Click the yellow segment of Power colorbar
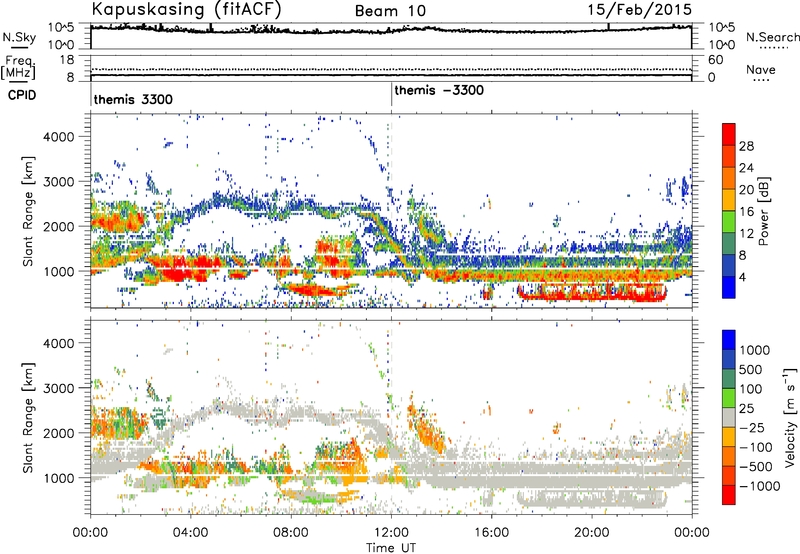Image resolution: width=800 pixels, height=554 pixels. click(x=729, y=200)
